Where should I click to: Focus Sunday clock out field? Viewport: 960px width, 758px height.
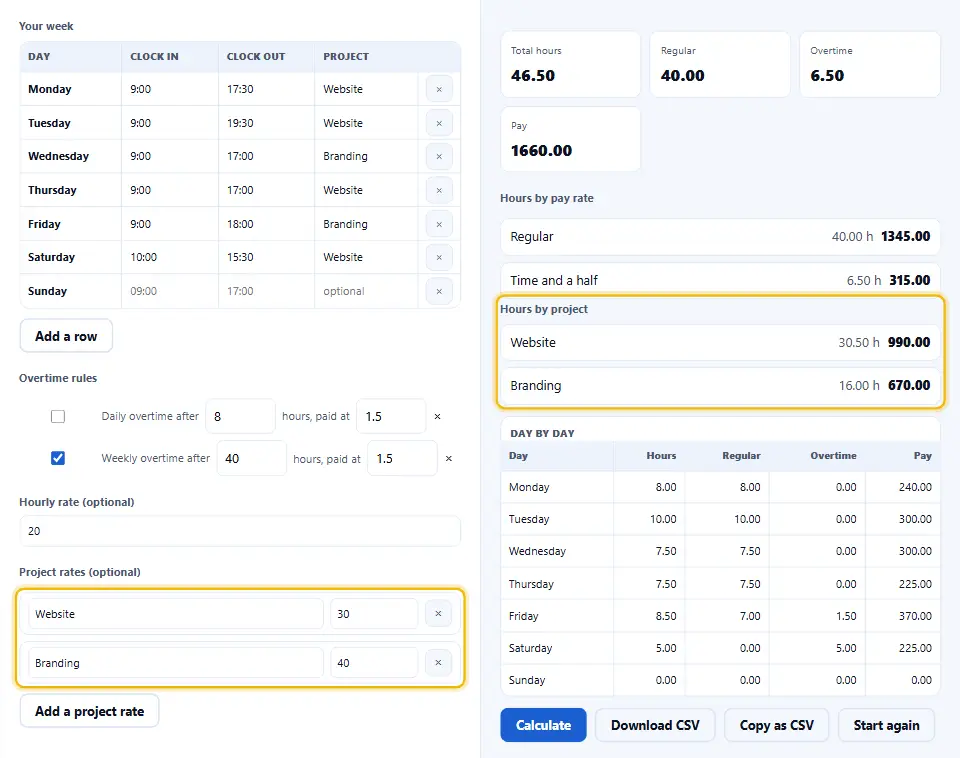pyautogui.click(x=266, y=291)
